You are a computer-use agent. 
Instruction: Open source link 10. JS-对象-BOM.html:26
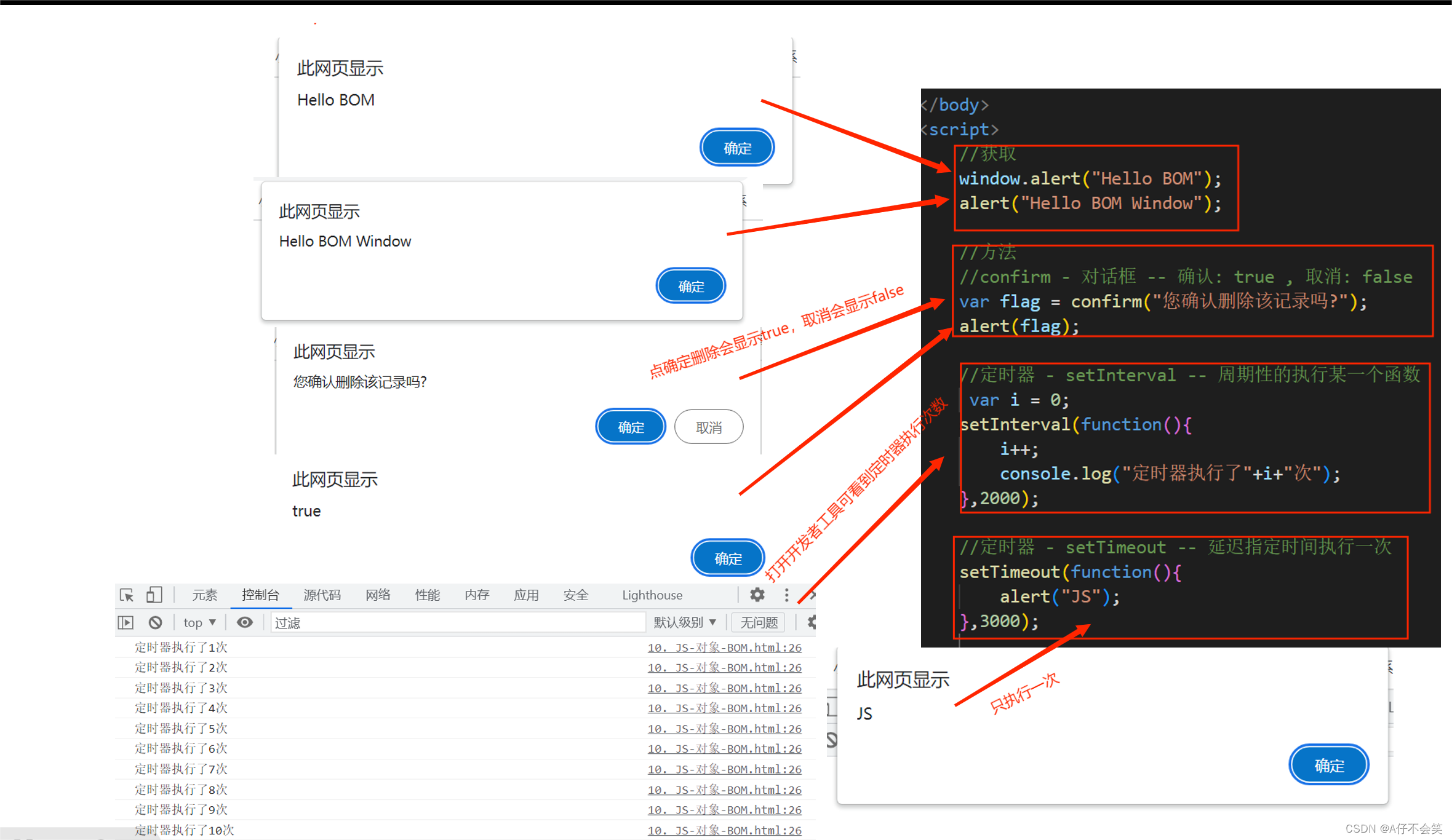[x=725, y=647]
